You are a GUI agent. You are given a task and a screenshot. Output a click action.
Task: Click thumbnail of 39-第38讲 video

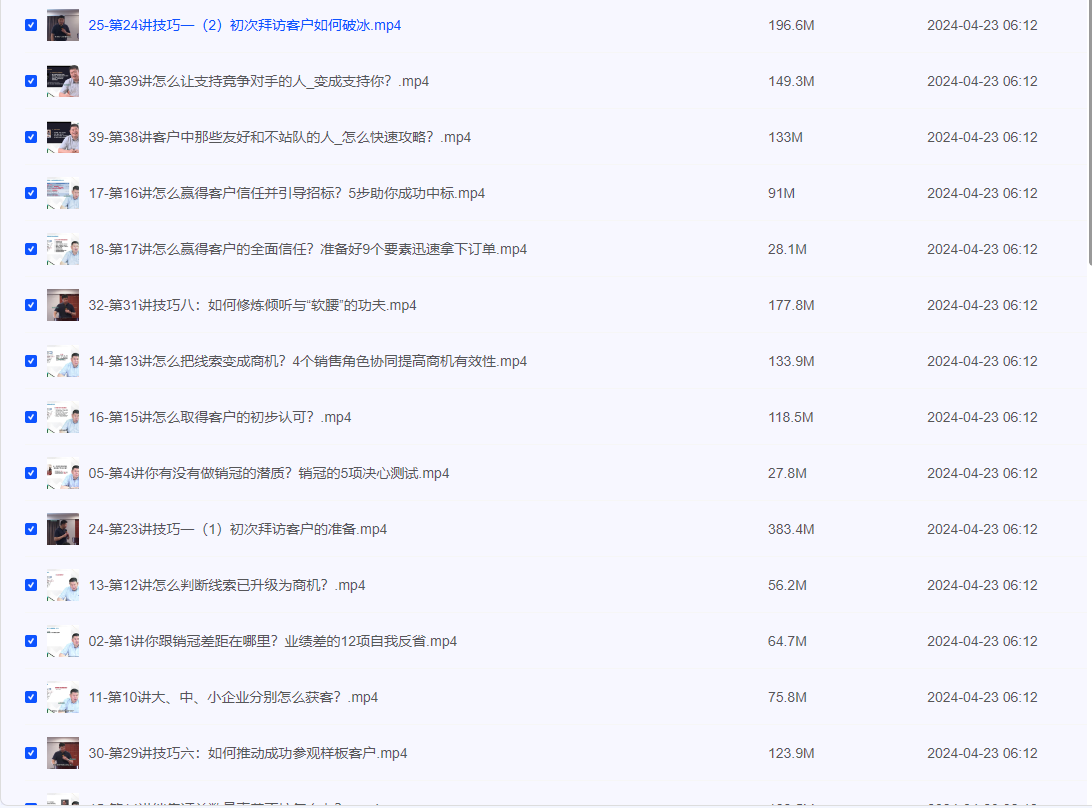(x=62, y=137)
